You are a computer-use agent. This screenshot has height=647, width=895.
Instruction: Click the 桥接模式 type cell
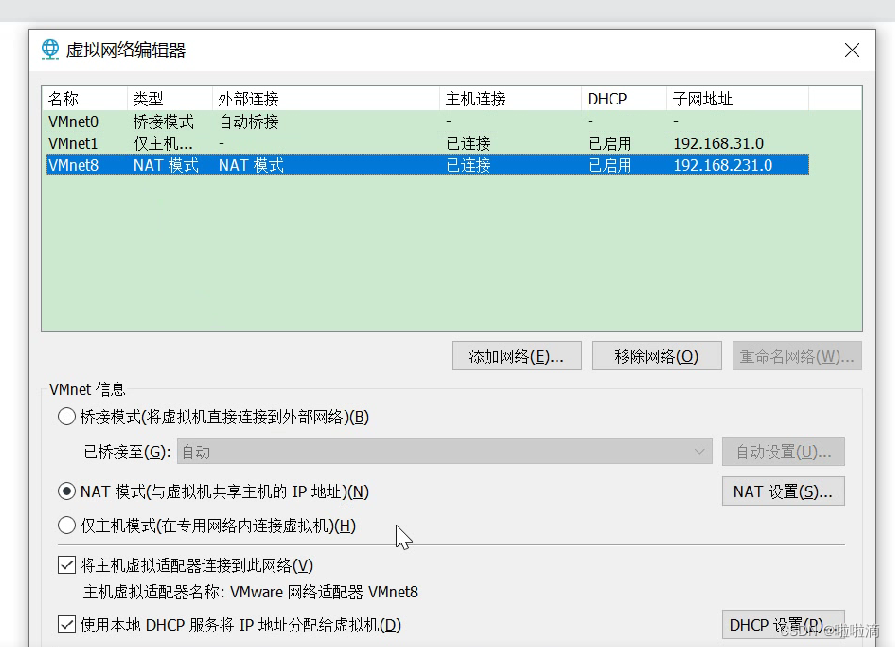pyautogui.click(x=163, y=122)
